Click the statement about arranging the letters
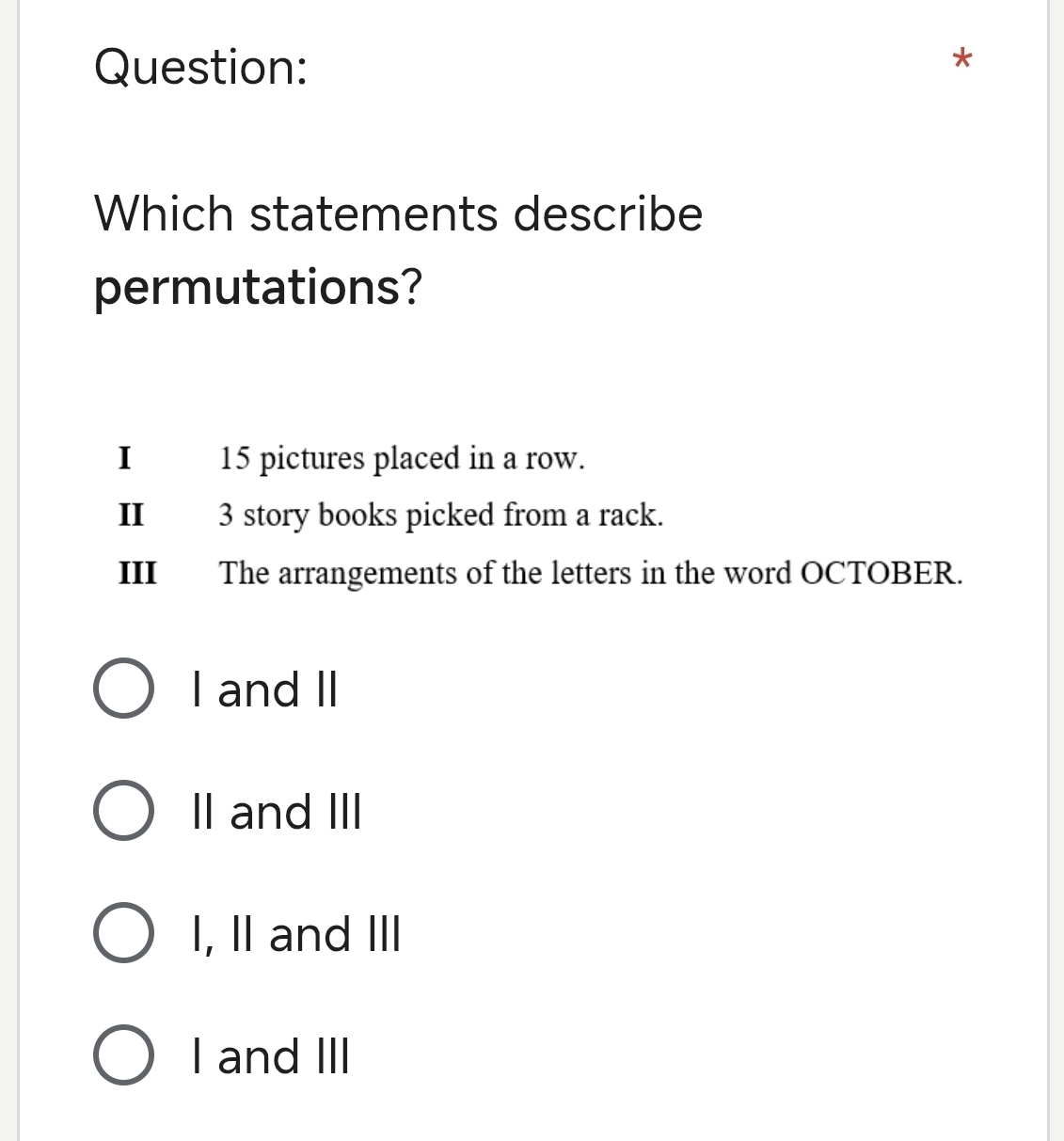Viewport: 1064px width, 1141px height. [x=591, y=573]
